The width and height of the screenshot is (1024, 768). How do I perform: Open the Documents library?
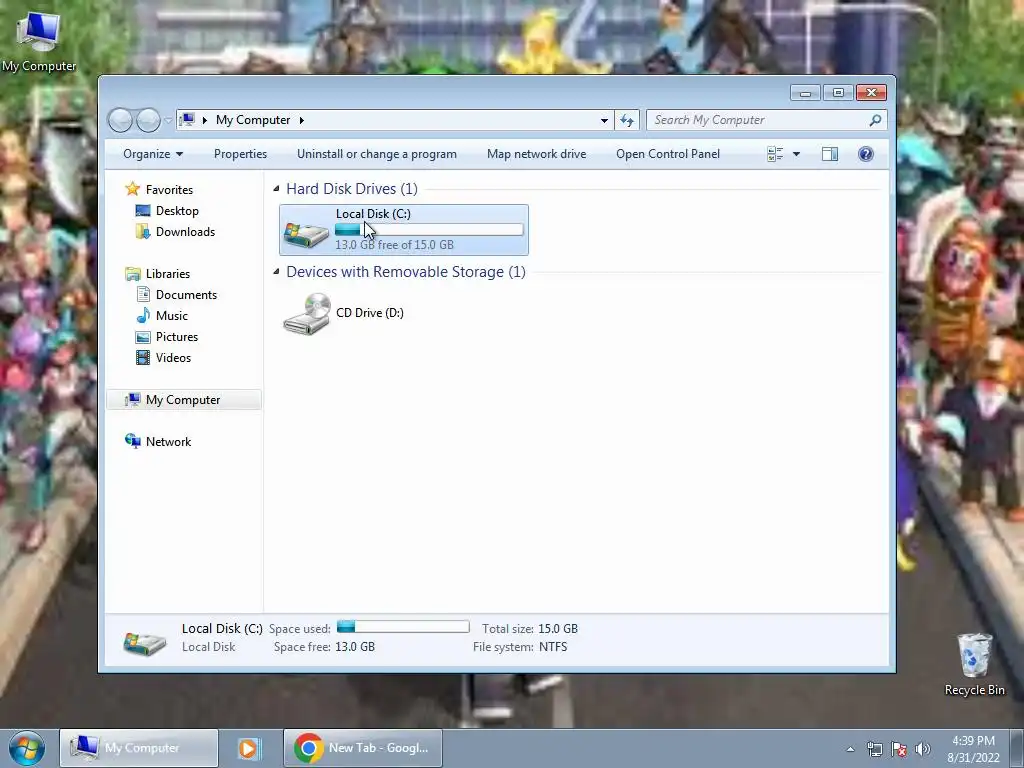[186, 295]
